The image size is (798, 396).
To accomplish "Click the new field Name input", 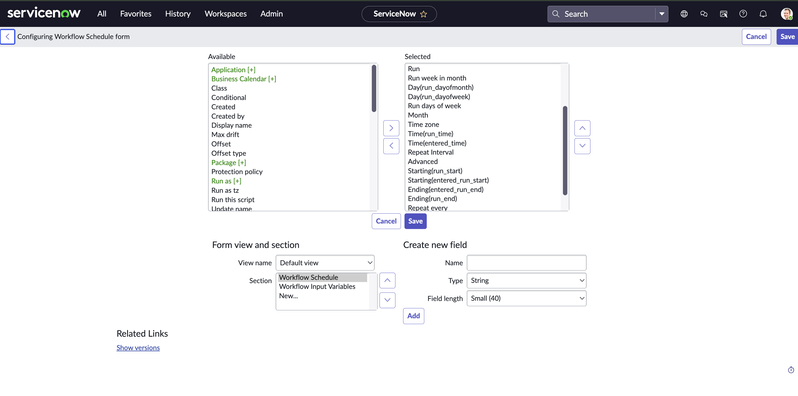I will [527, 263].
